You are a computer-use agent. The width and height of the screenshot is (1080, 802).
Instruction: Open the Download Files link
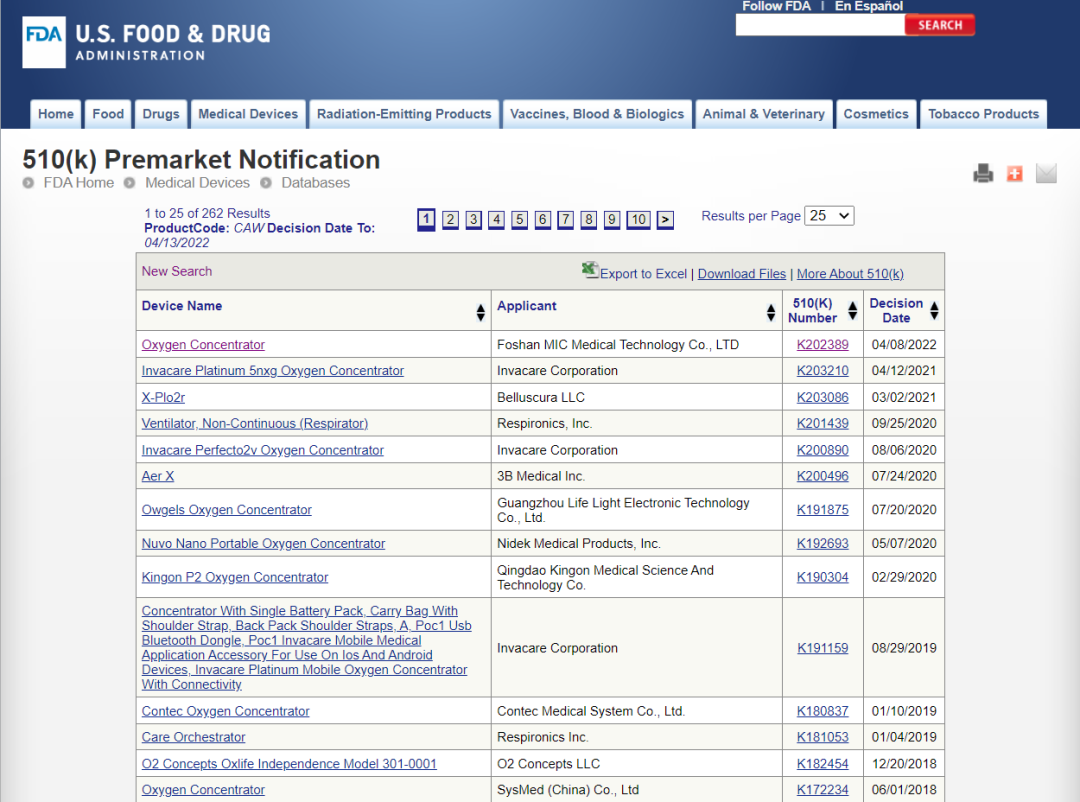742,274
